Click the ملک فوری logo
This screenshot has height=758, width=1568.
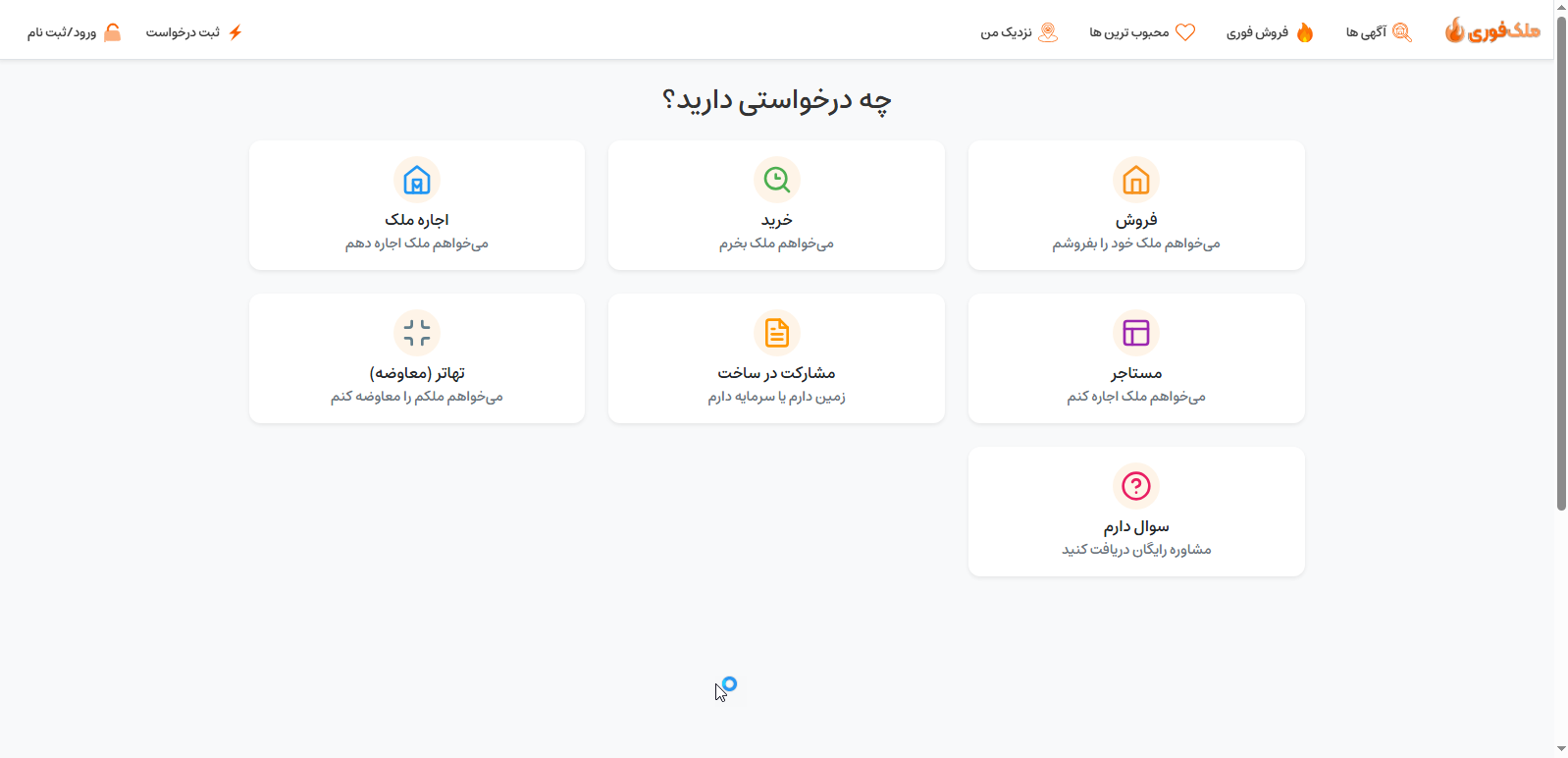pos(1492,31)
